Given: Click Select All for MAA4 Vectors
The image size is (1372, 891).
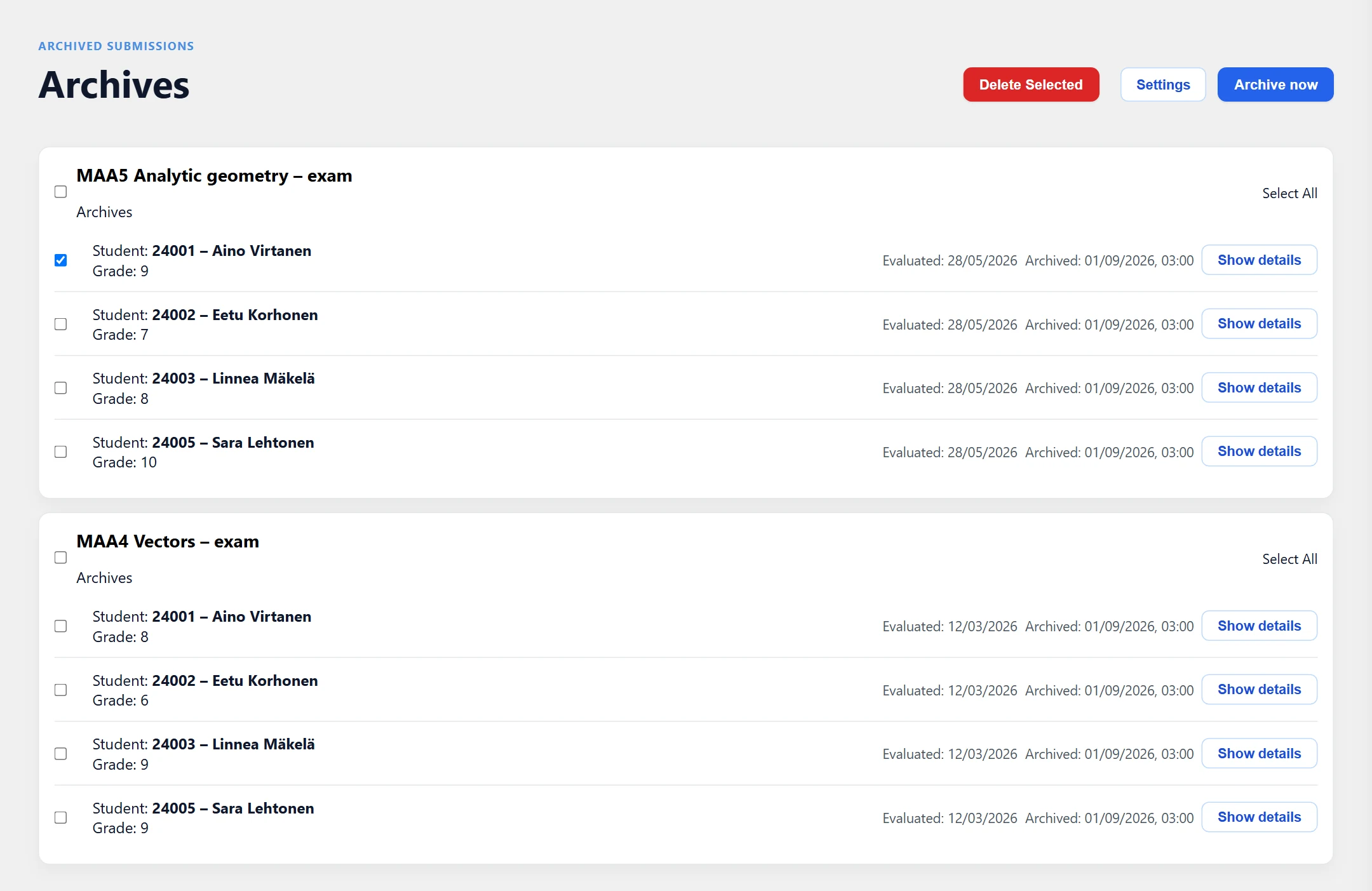Looking at the screenshot, I should click(1289, 559).
